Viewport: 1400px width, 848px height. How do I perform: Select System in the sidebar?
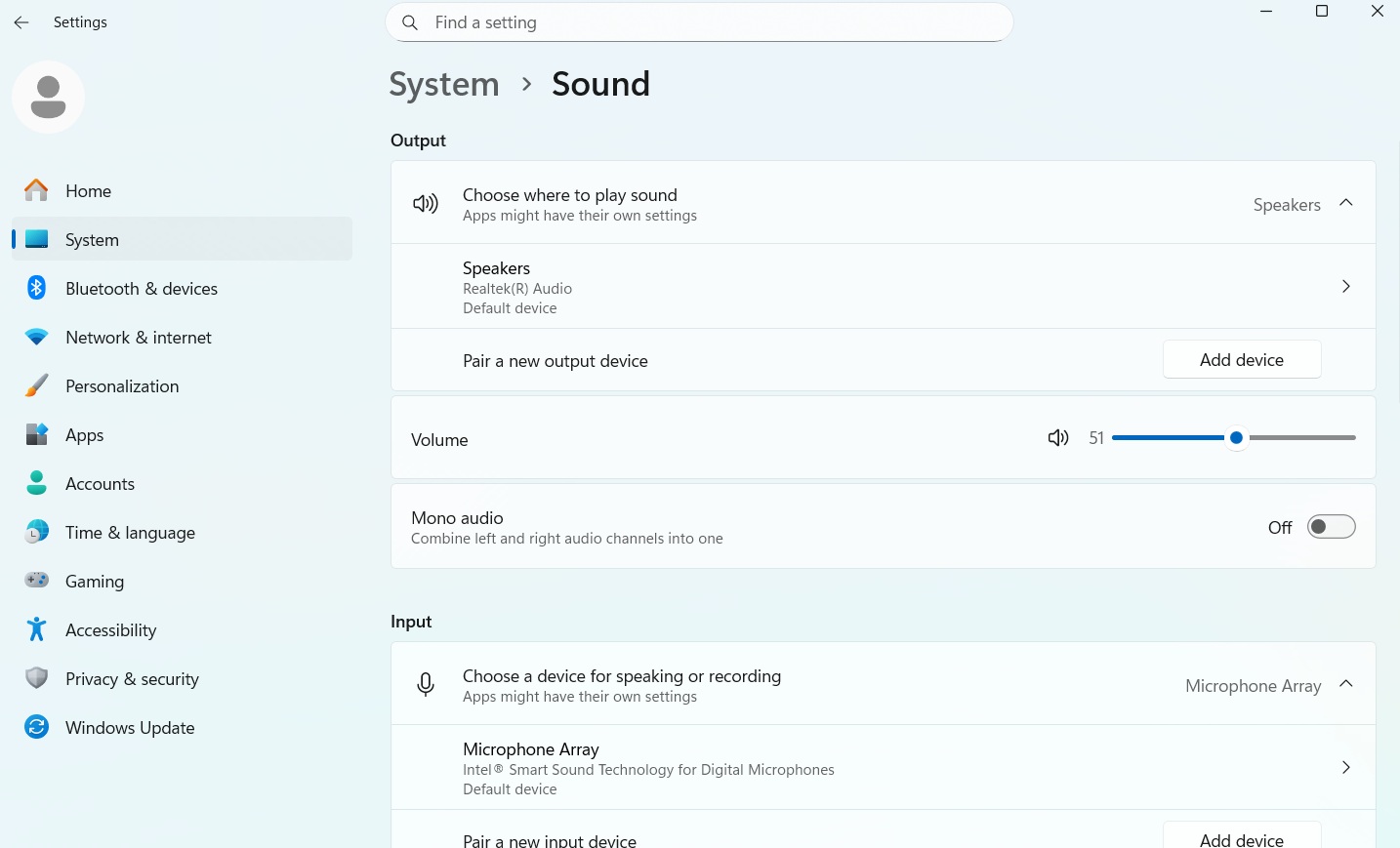[91, 238]
